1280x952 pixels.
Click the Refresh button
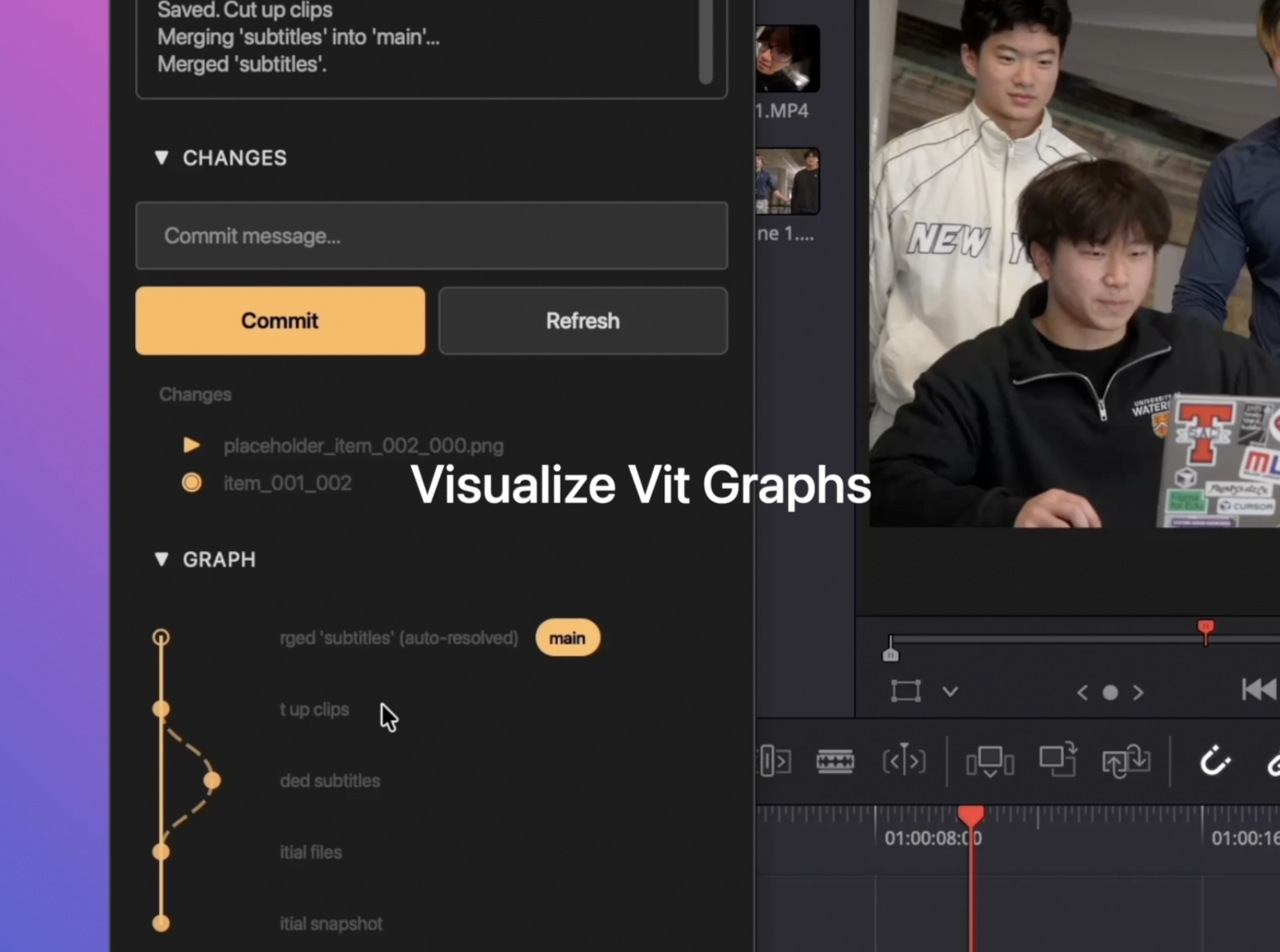tap(583, 321)
